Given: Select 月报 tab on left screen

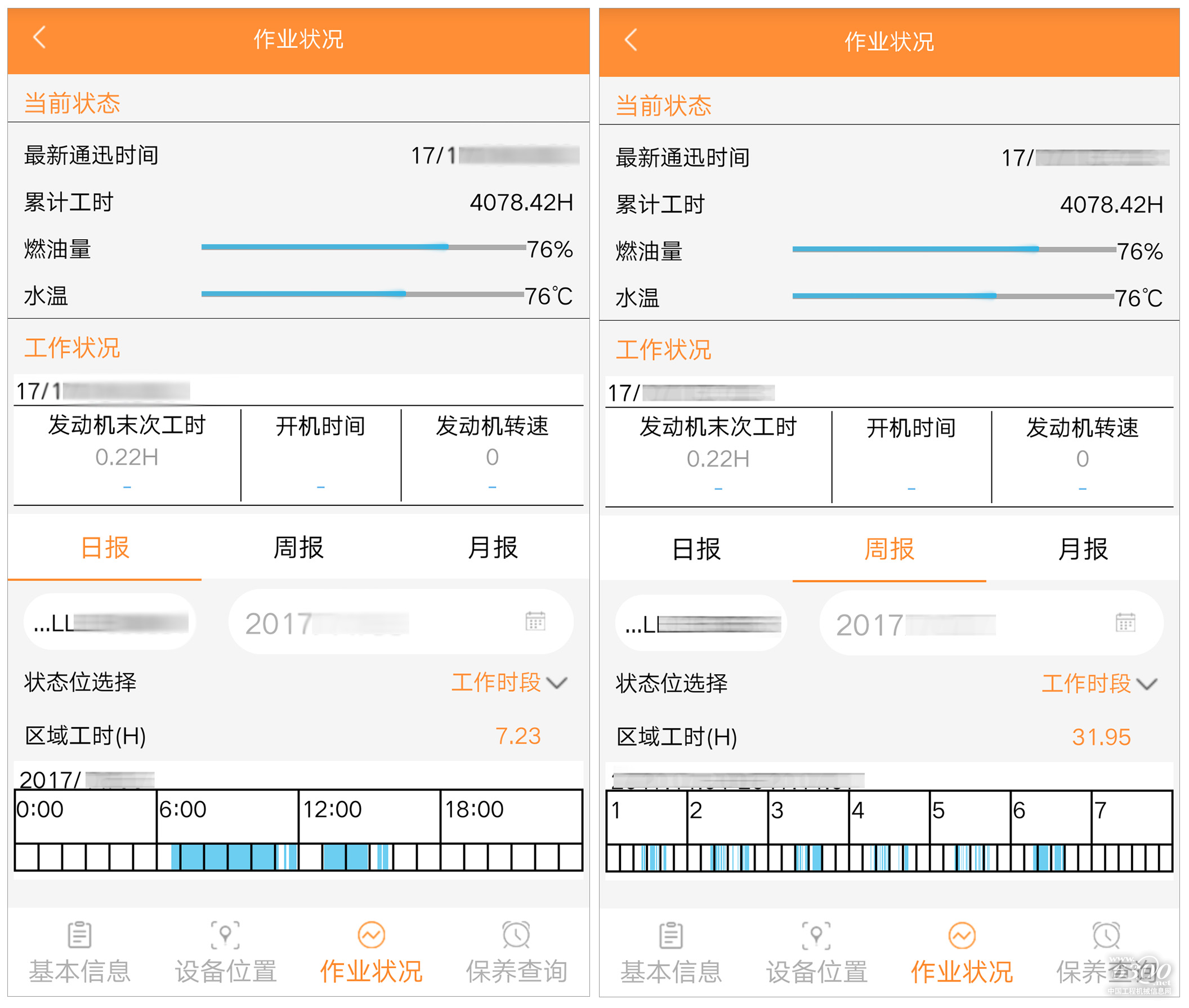Looking at the screenshot, I should [492, 548].
